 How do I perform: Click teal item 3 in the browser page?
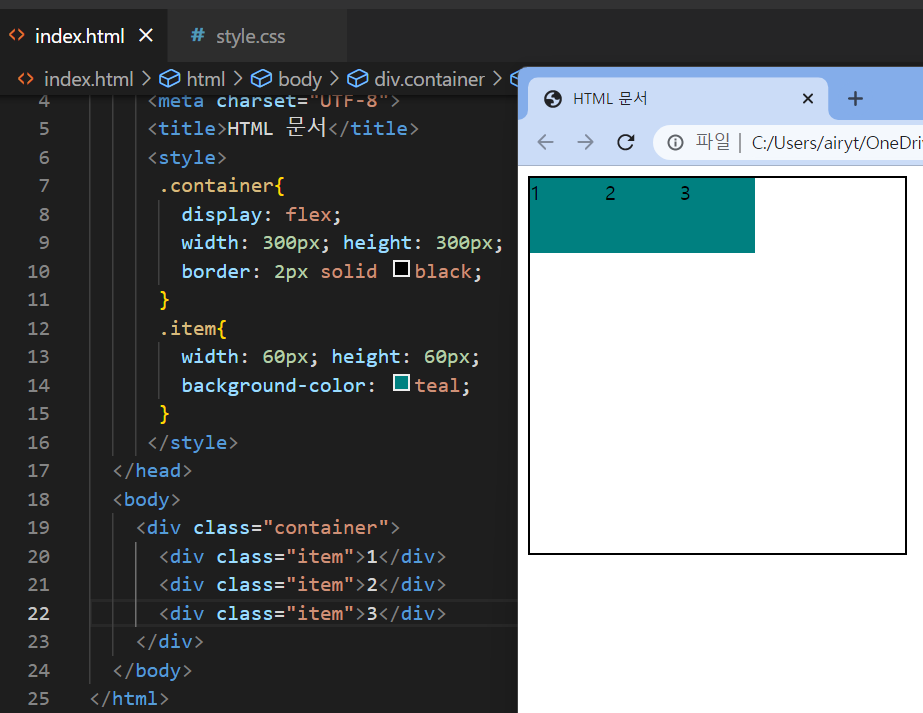click(x=717, y=215)
